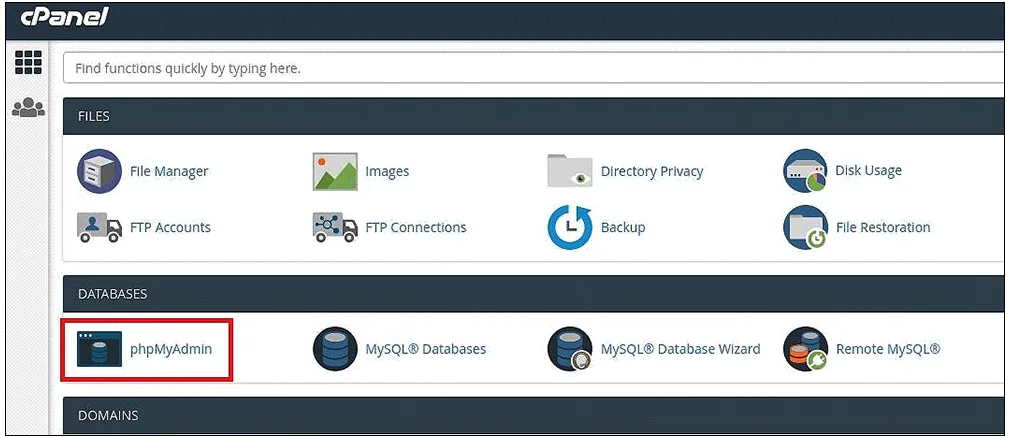Click the Disk Usage icon
Image resolution: width=1010 pixels, height=438 pixels.
805,171
